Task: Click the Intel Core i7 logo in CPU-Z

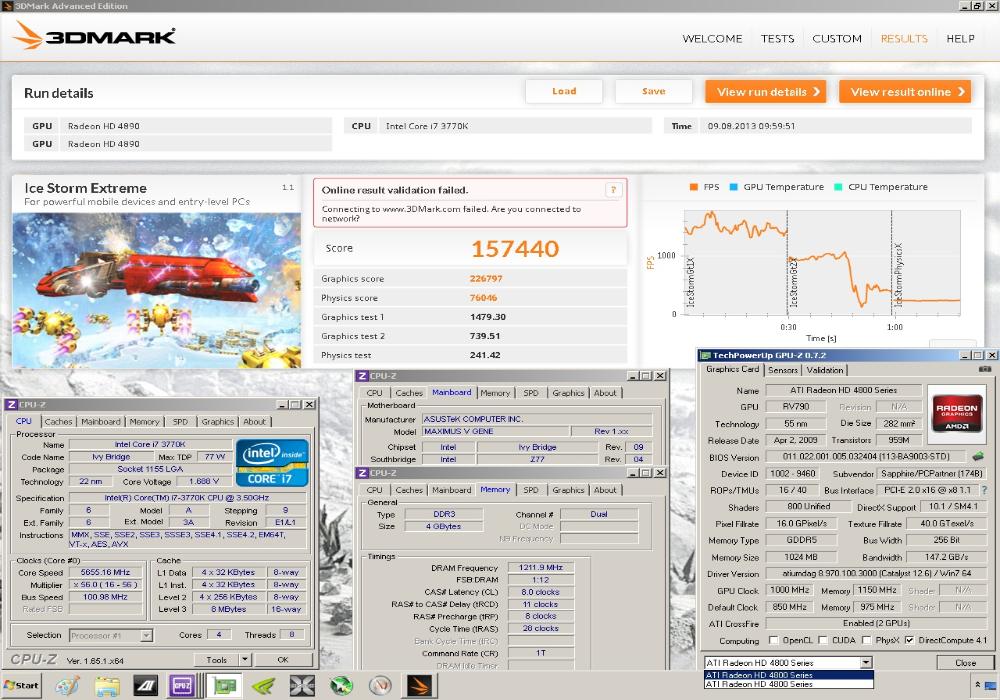Action: pos(272,463)
